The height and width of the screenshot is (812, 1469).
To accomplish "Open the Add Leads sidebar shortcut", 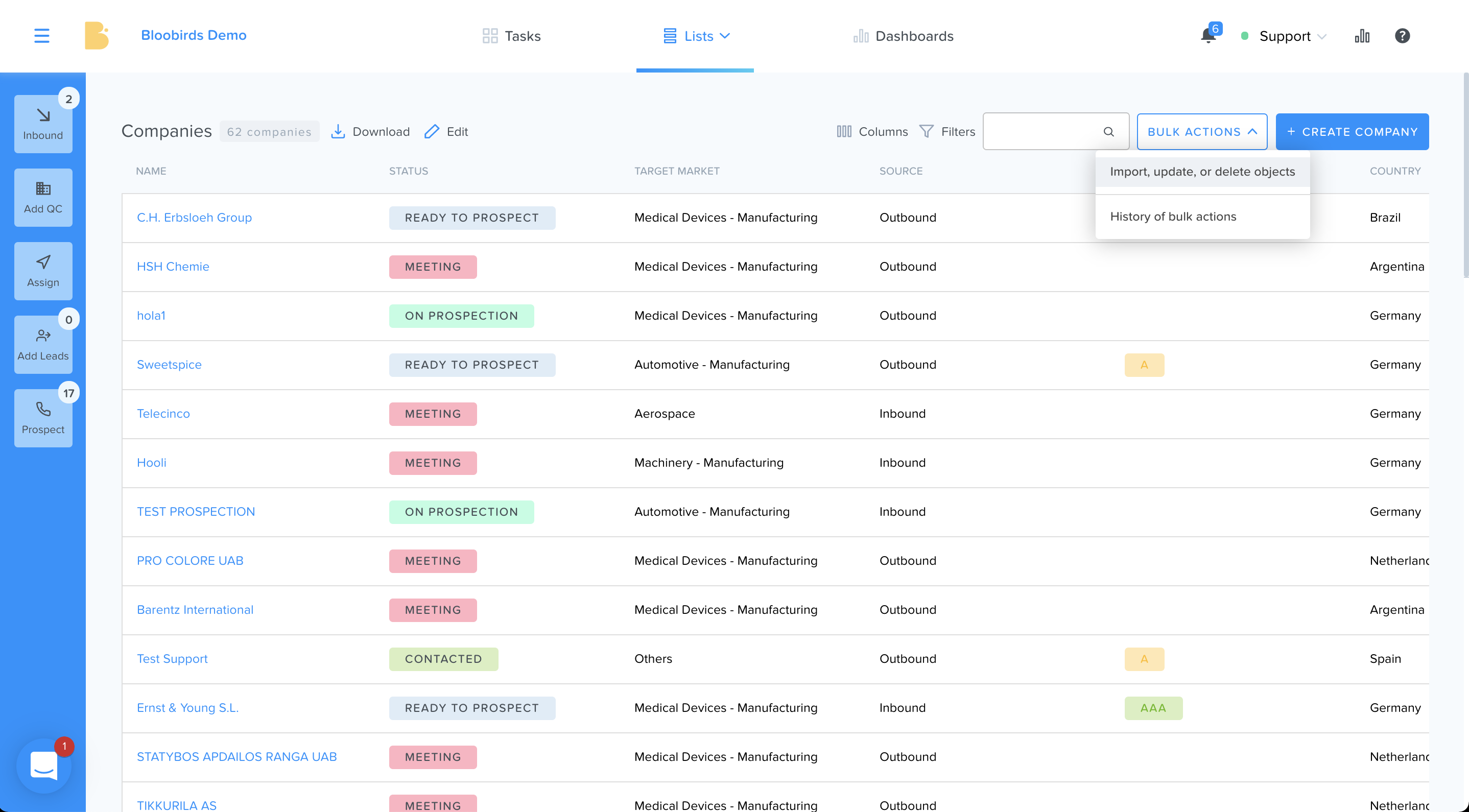I will (x=43, y=344).
